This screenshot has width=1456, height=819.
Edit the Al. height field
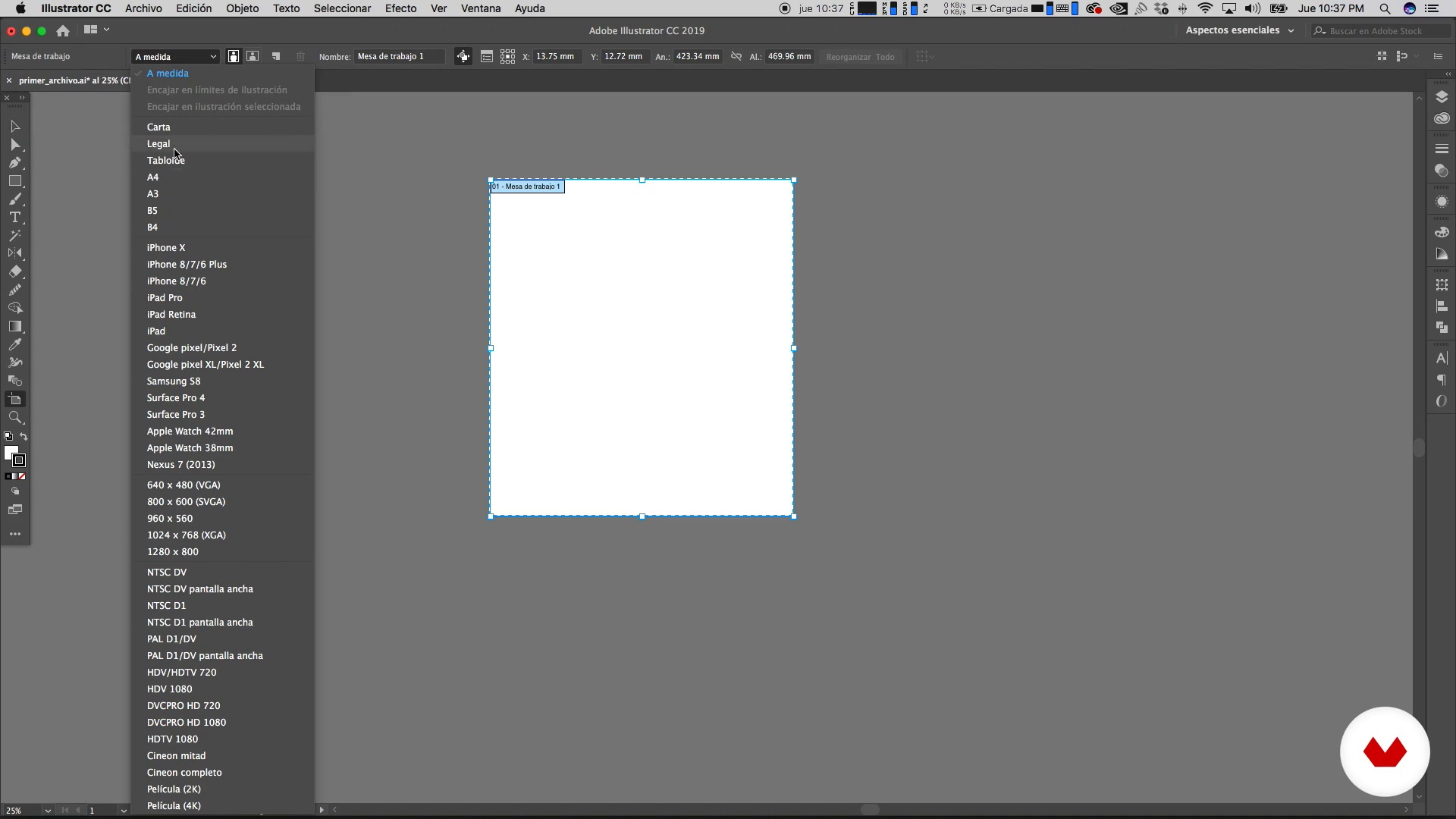click(789, 56)
